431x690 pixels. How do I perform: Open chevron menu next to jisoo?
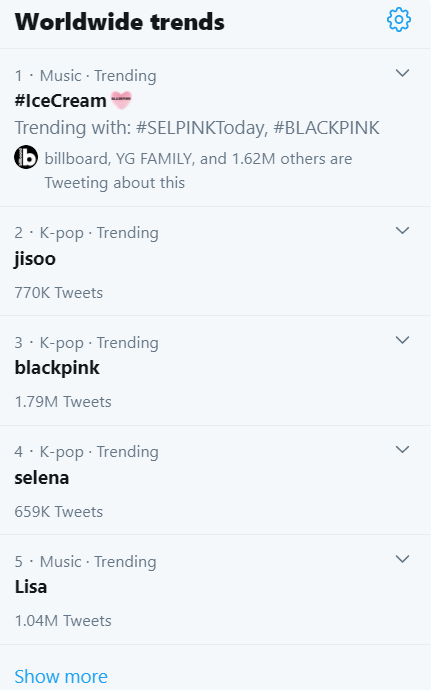pyautogui.click(x=402, y=231)
